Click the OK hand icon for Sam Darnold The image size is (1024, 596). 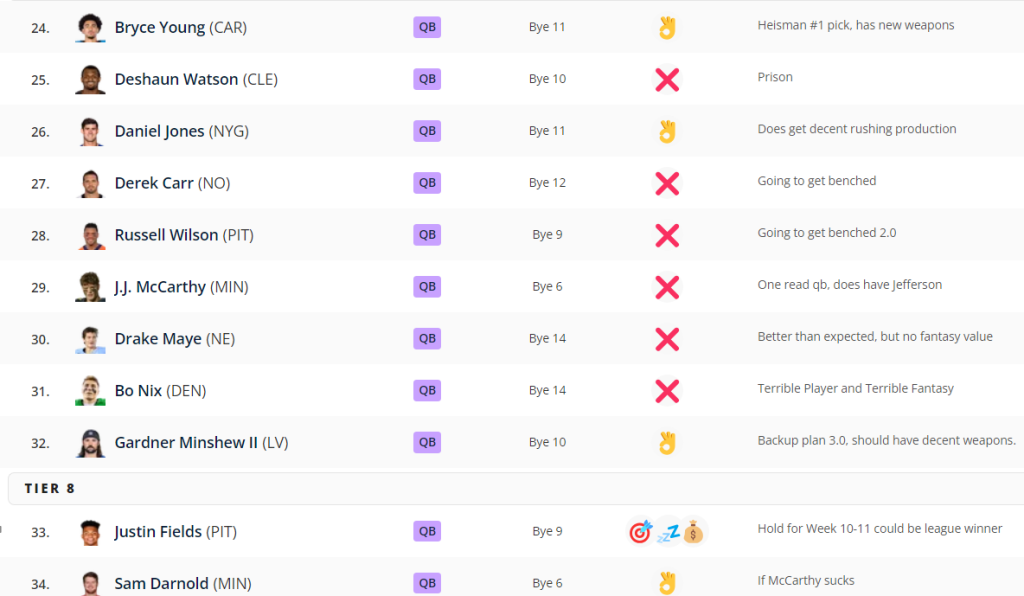(x=667, y=583)
